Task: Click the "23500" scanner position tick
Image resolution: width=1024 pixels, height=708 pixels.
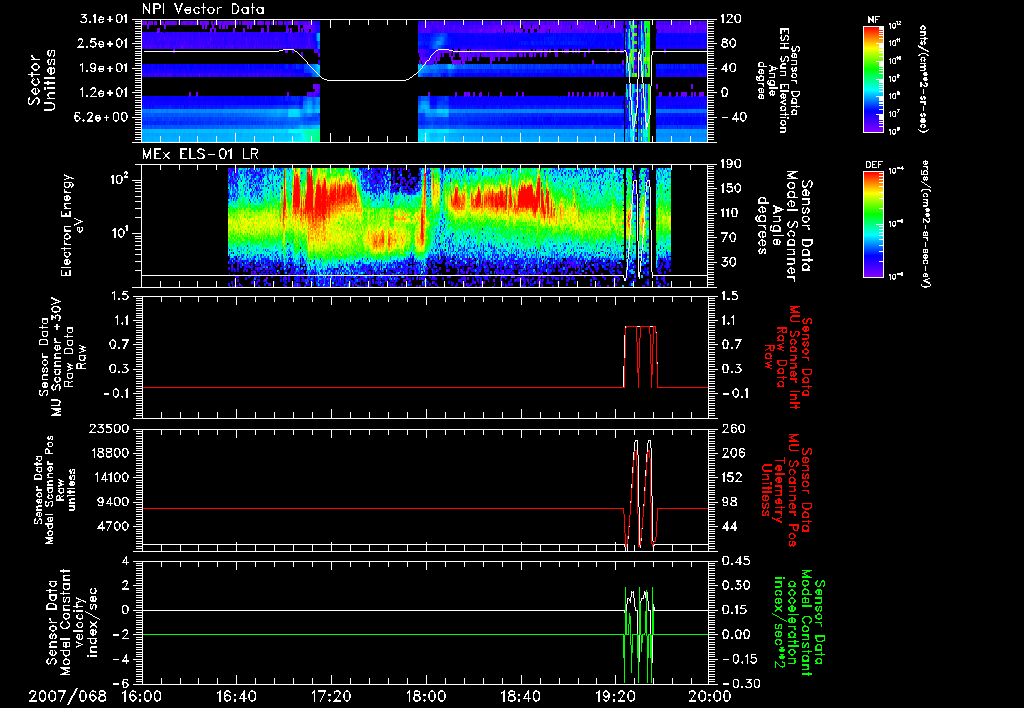Action: point(109,428)
